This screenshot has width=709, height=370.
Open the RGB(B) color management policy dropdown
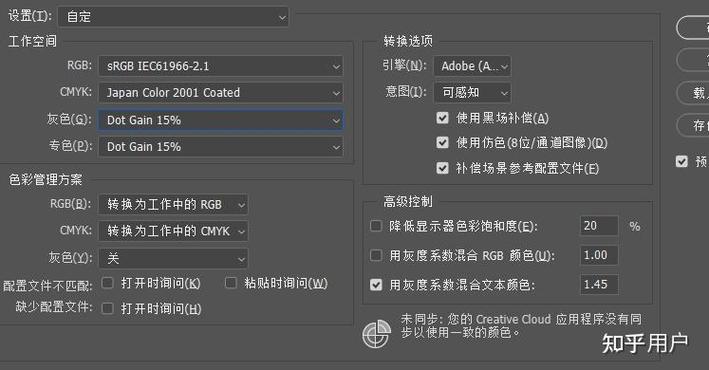(x=173, y=204)
